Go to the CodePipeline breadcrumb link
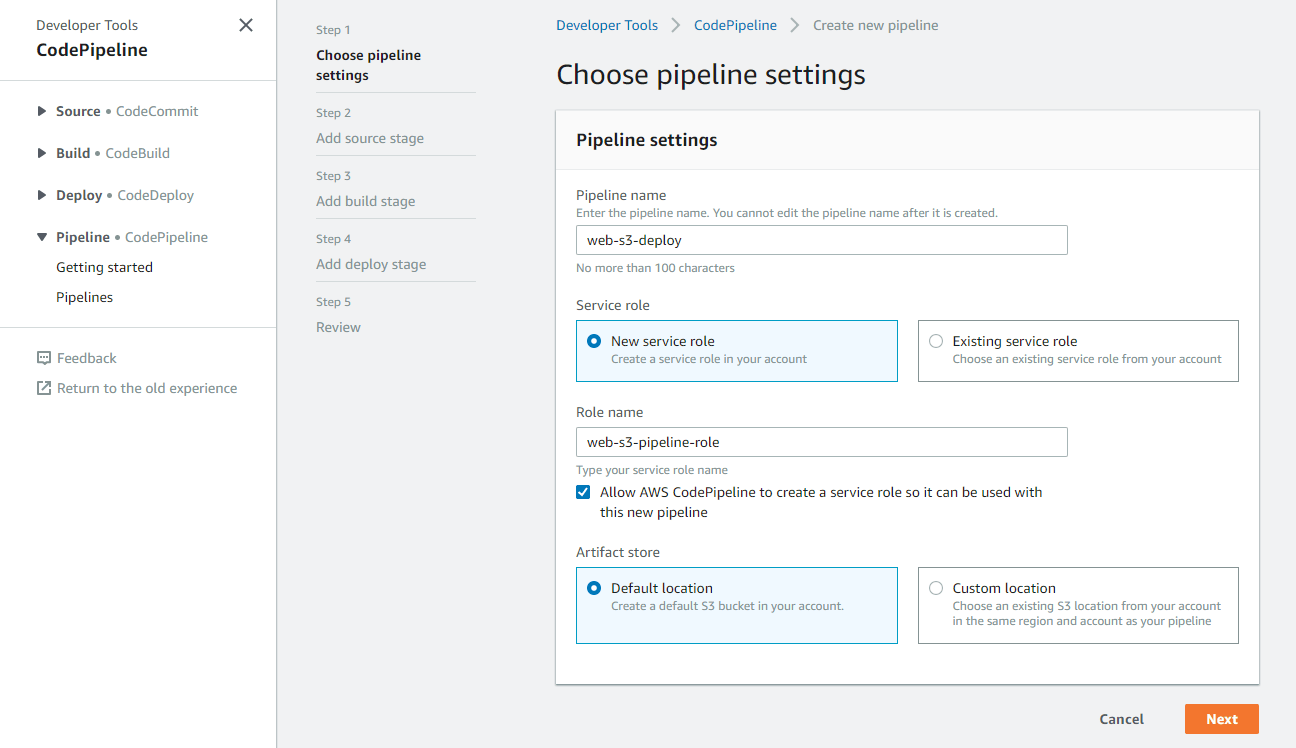Viewport: 1296px width, 748px height. (735, 25)
